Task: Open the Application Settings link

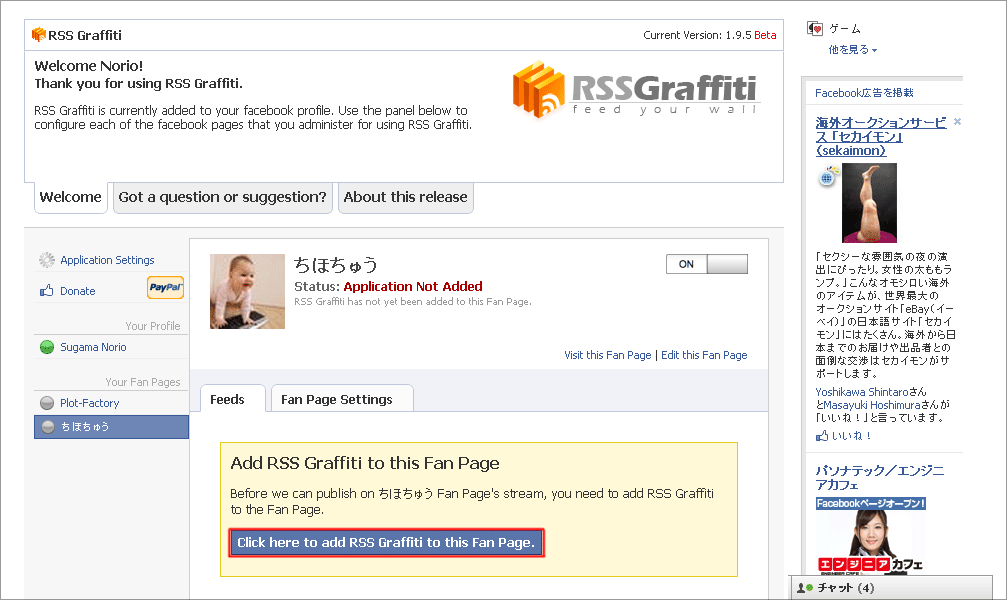Action: click(107, 260)
